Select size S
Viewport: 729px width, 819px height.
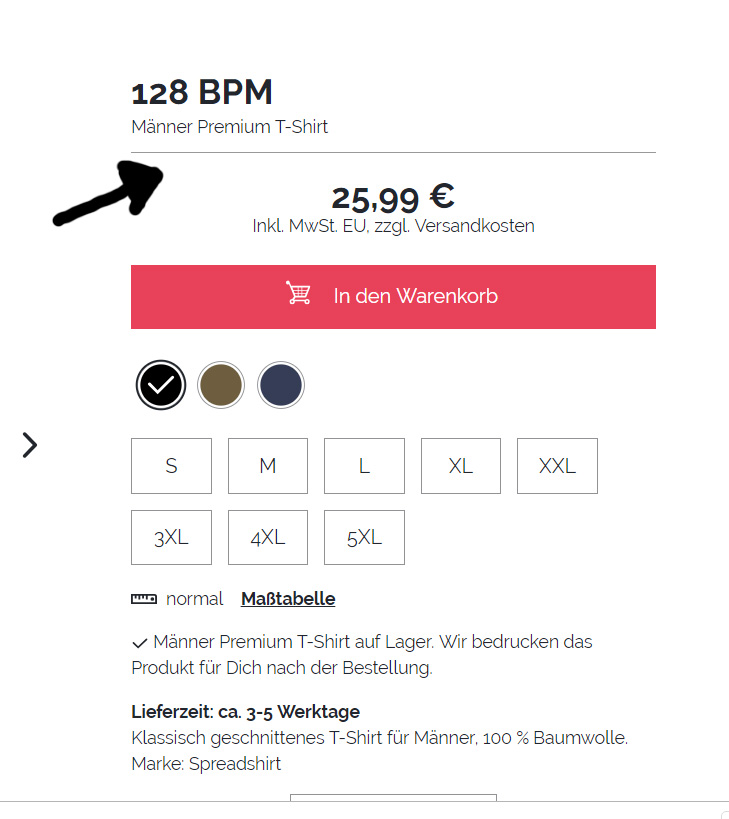171,466
